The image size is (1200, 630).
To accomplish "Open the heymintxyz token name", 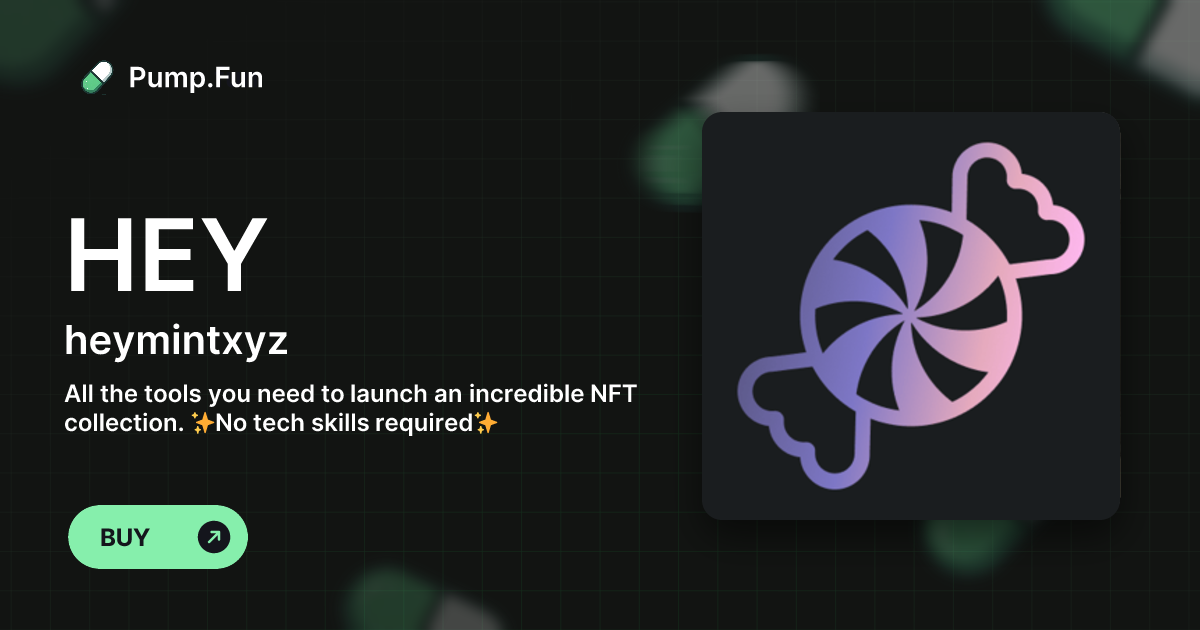I will (x=176, y=342).
